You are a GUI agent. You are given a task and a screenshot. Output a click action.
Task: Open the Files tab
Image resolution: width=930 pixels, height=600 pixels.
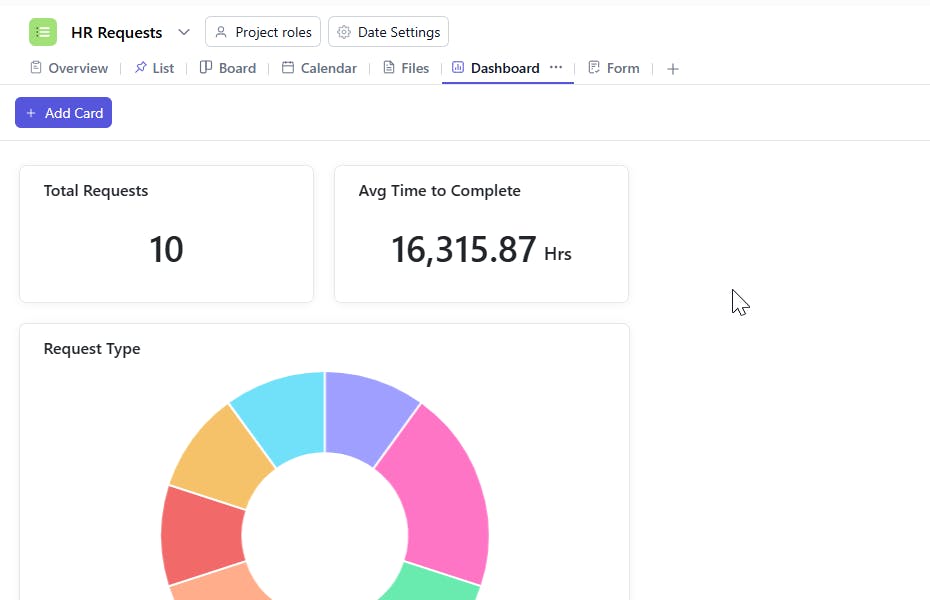click(x=406, y=68)
